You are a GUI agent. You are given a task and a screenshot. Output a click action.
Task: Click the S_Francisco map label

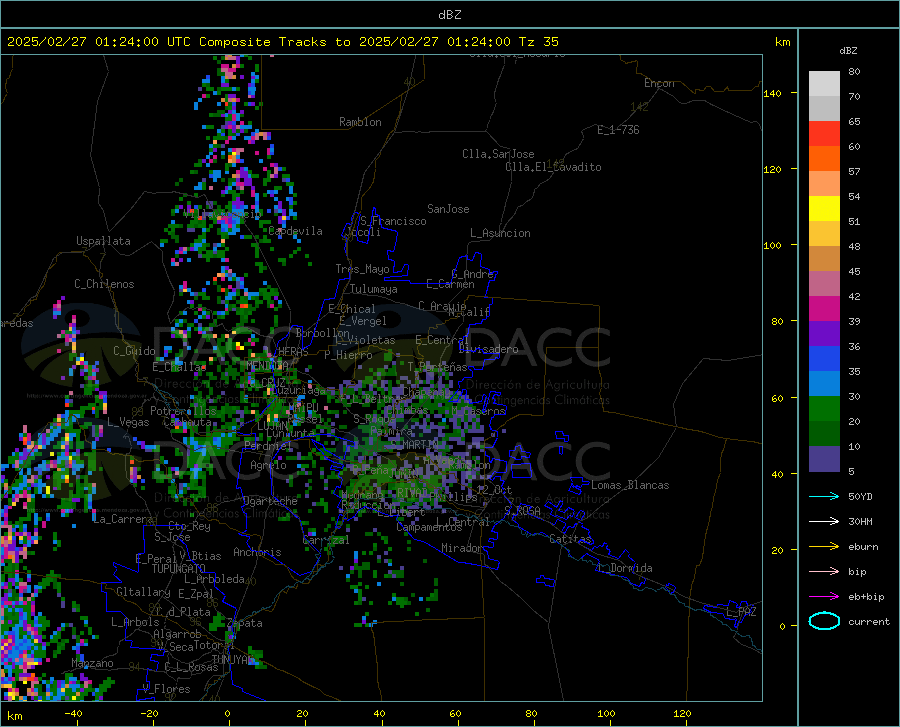393,221
